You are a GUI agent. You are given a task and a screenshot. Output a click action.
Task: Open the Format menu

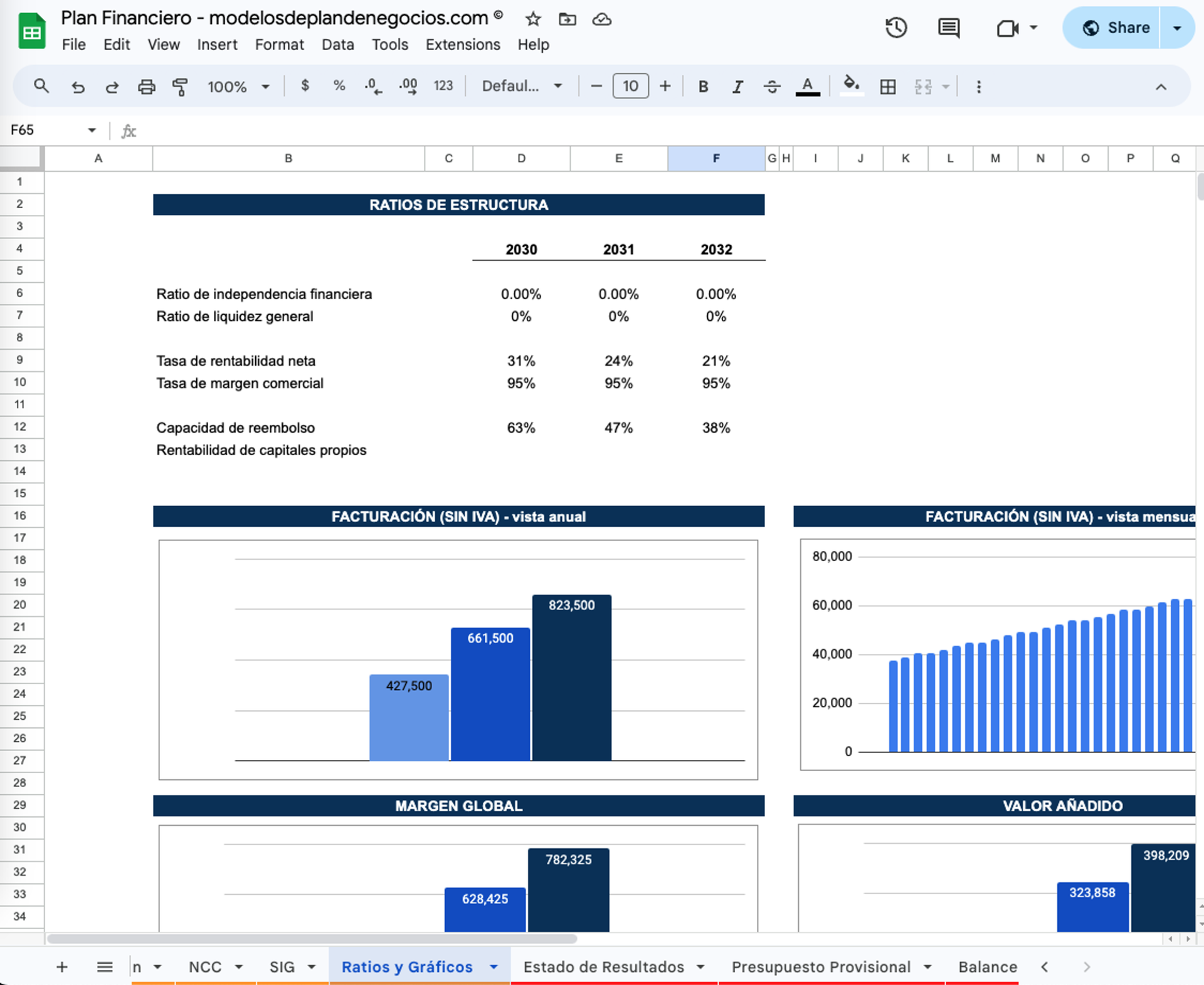280,45
